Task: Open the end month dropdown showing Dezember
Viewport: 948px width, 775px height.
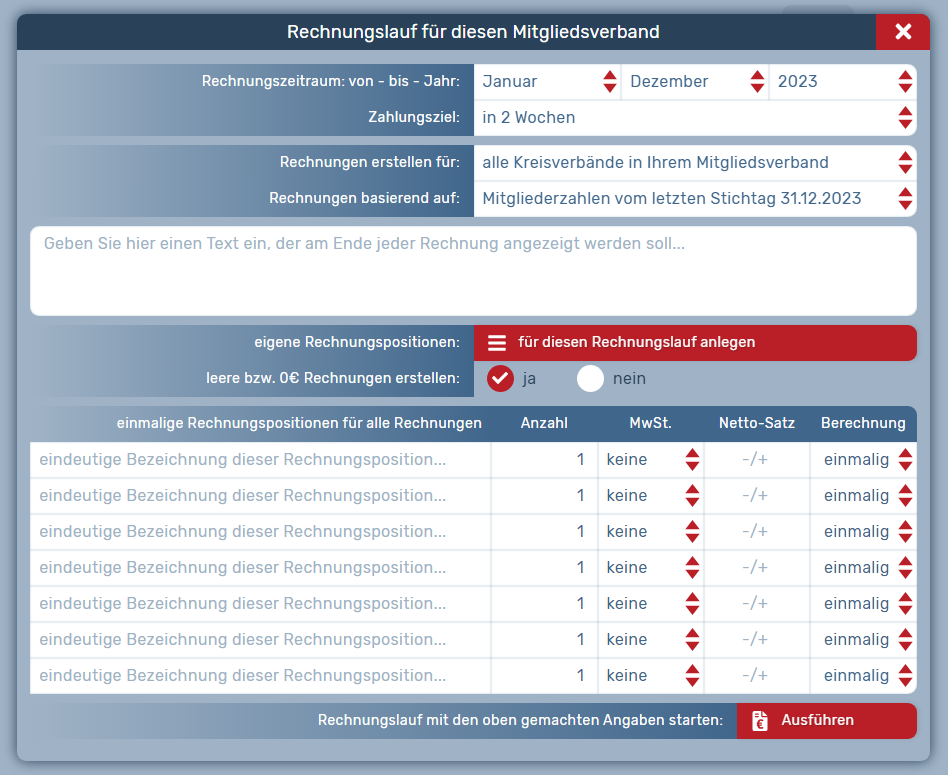Action: click(x=694, y=82)
